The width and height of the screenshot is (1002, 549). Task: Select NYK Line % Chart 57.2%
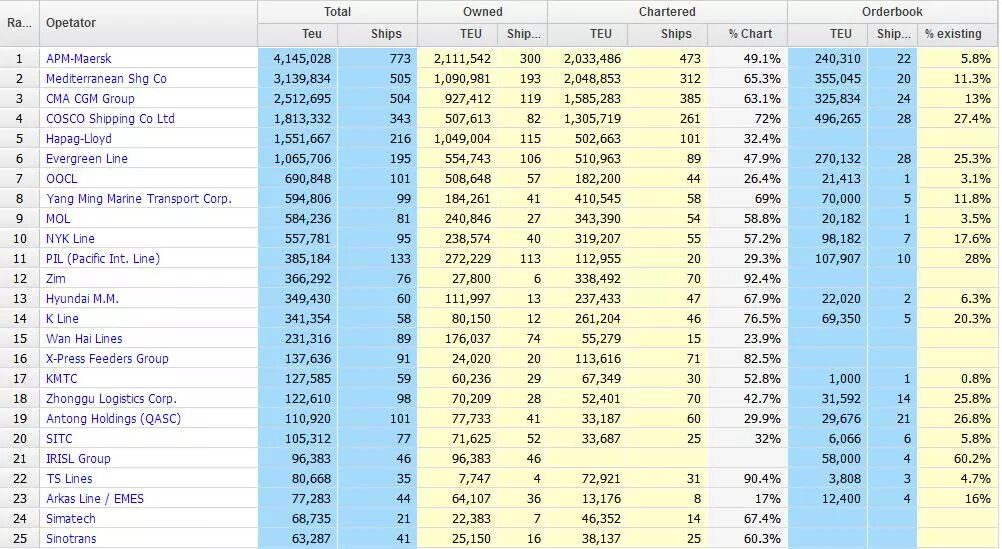point(762,238)
